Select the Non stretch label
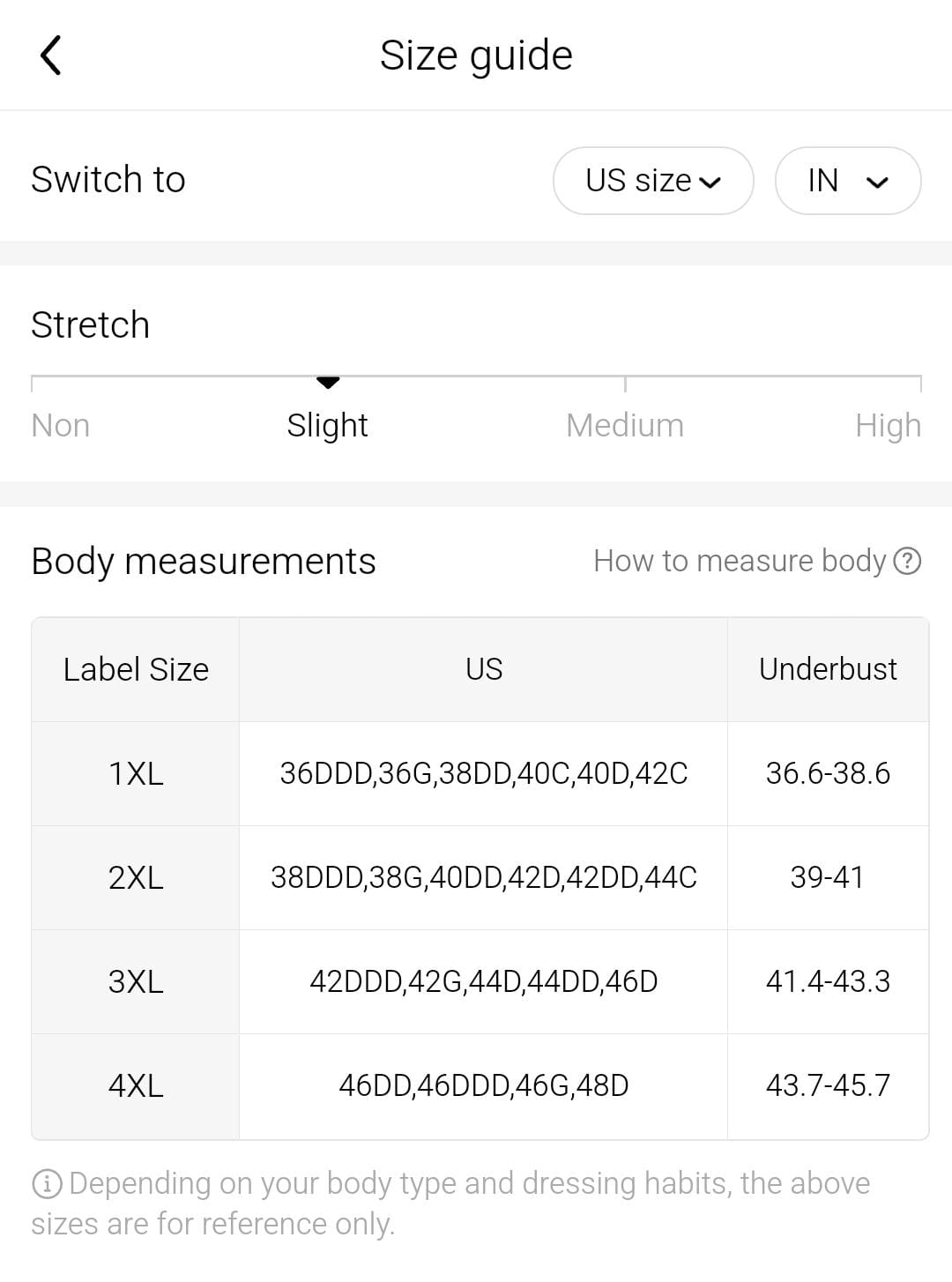The width and height of the screenshot is (952, 1282). 60,426
